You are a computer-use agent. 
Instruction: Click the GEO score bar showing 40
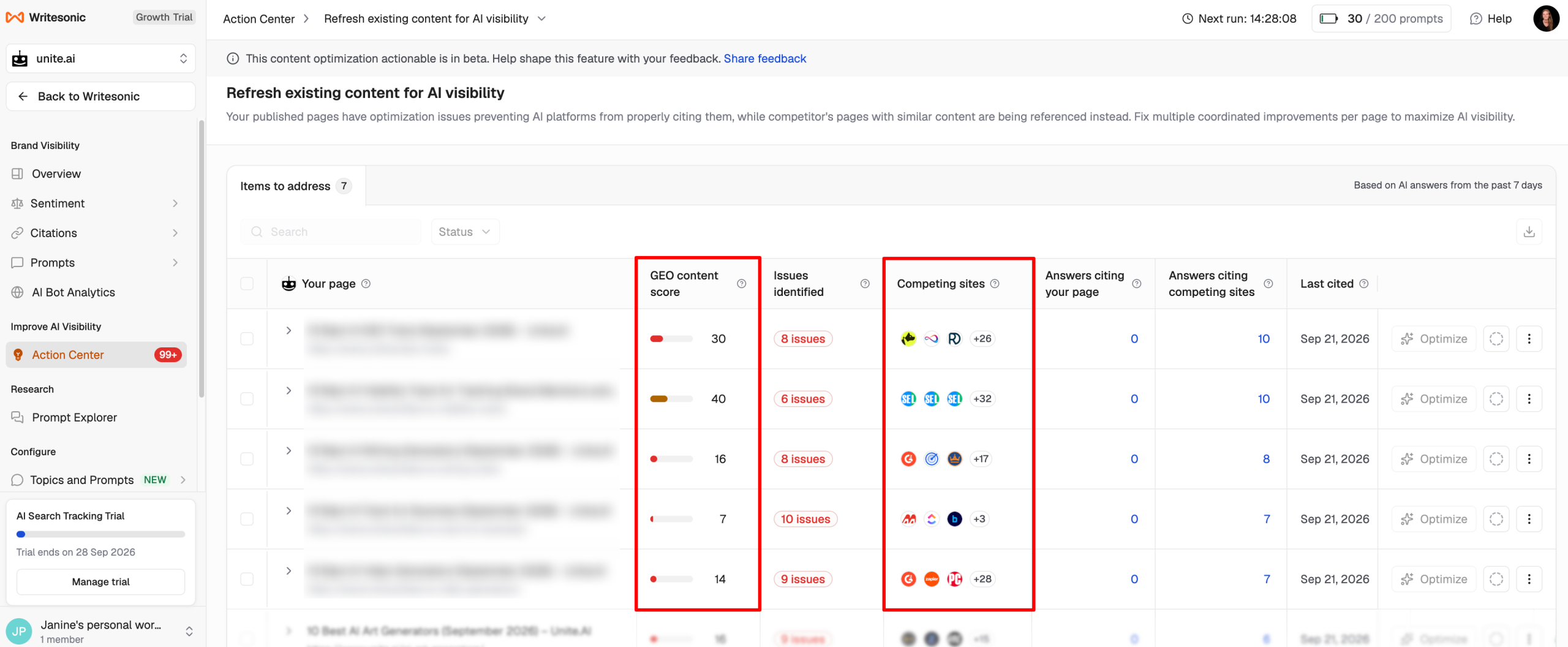[671, 399]
